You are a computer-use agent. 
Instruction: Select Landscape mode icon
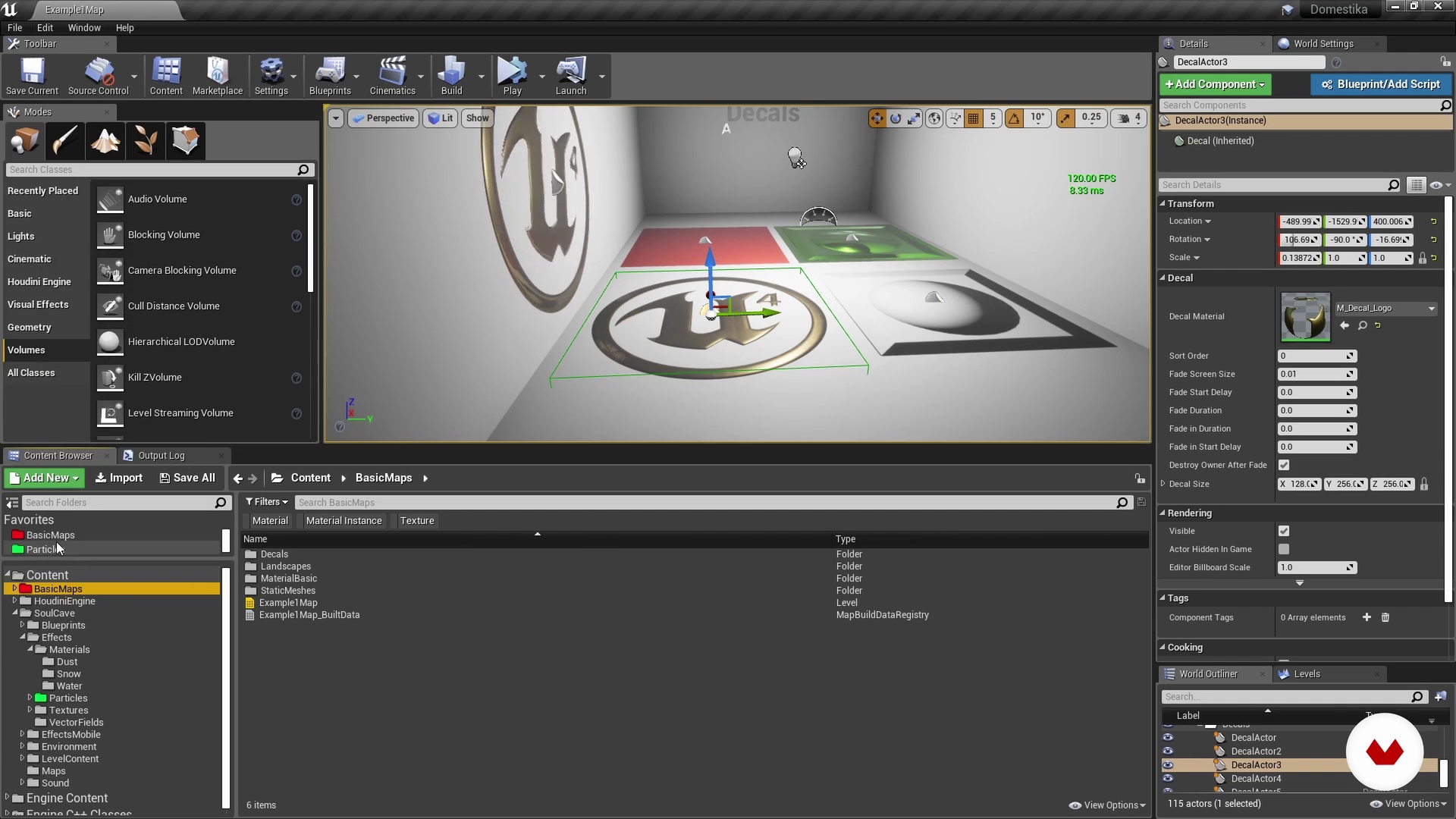(105, 140)
